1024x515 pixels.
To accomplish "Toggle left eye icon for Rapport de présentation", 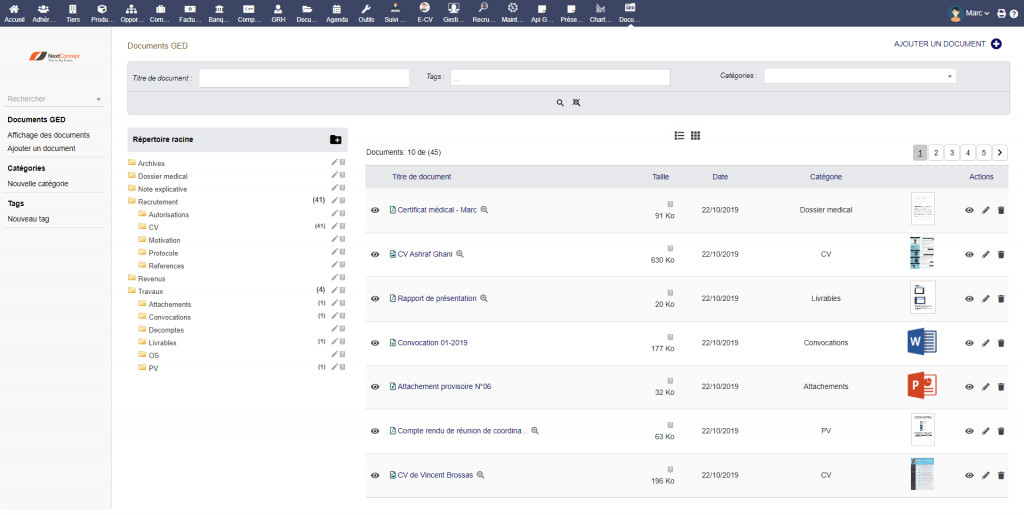I will tap(375, 299).
